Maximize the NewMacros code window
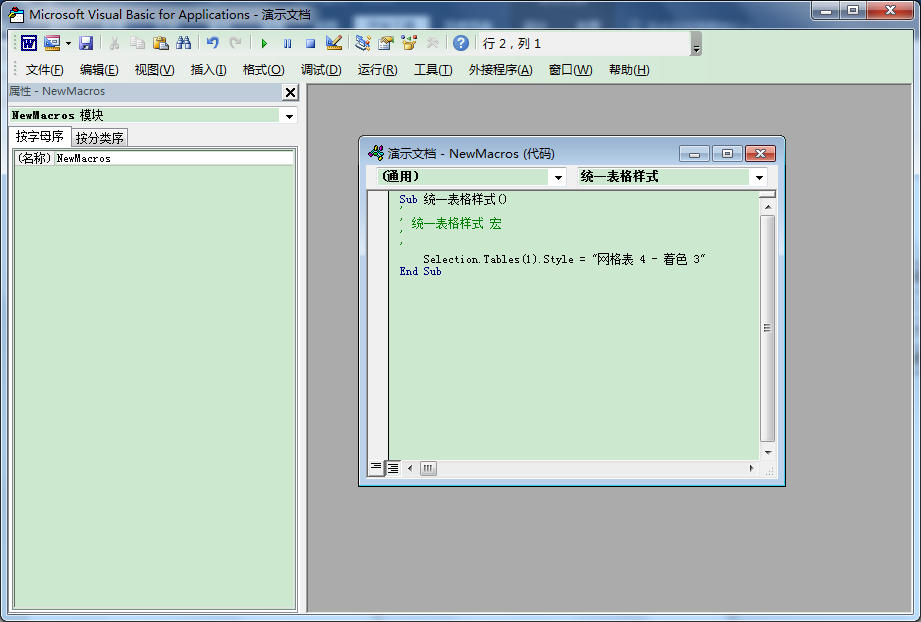 (727, 154)
